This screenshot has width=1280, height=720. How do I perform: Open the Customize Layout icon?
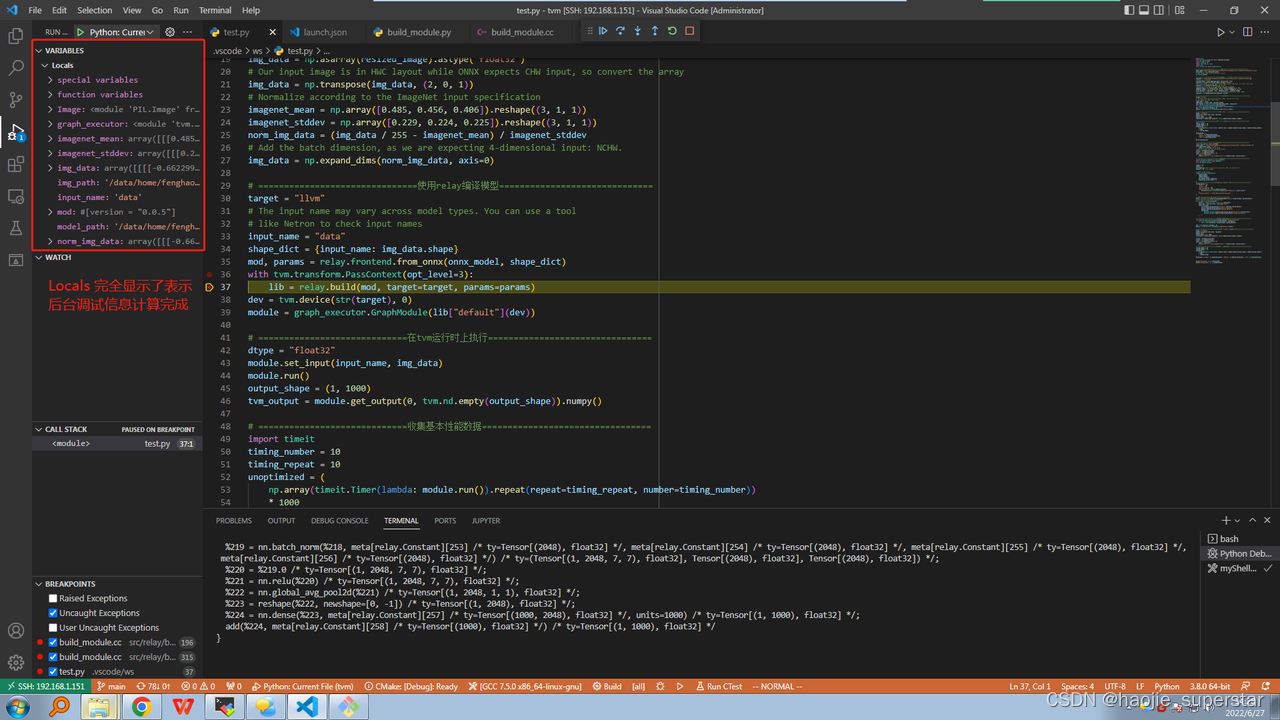pos(1182,10)
